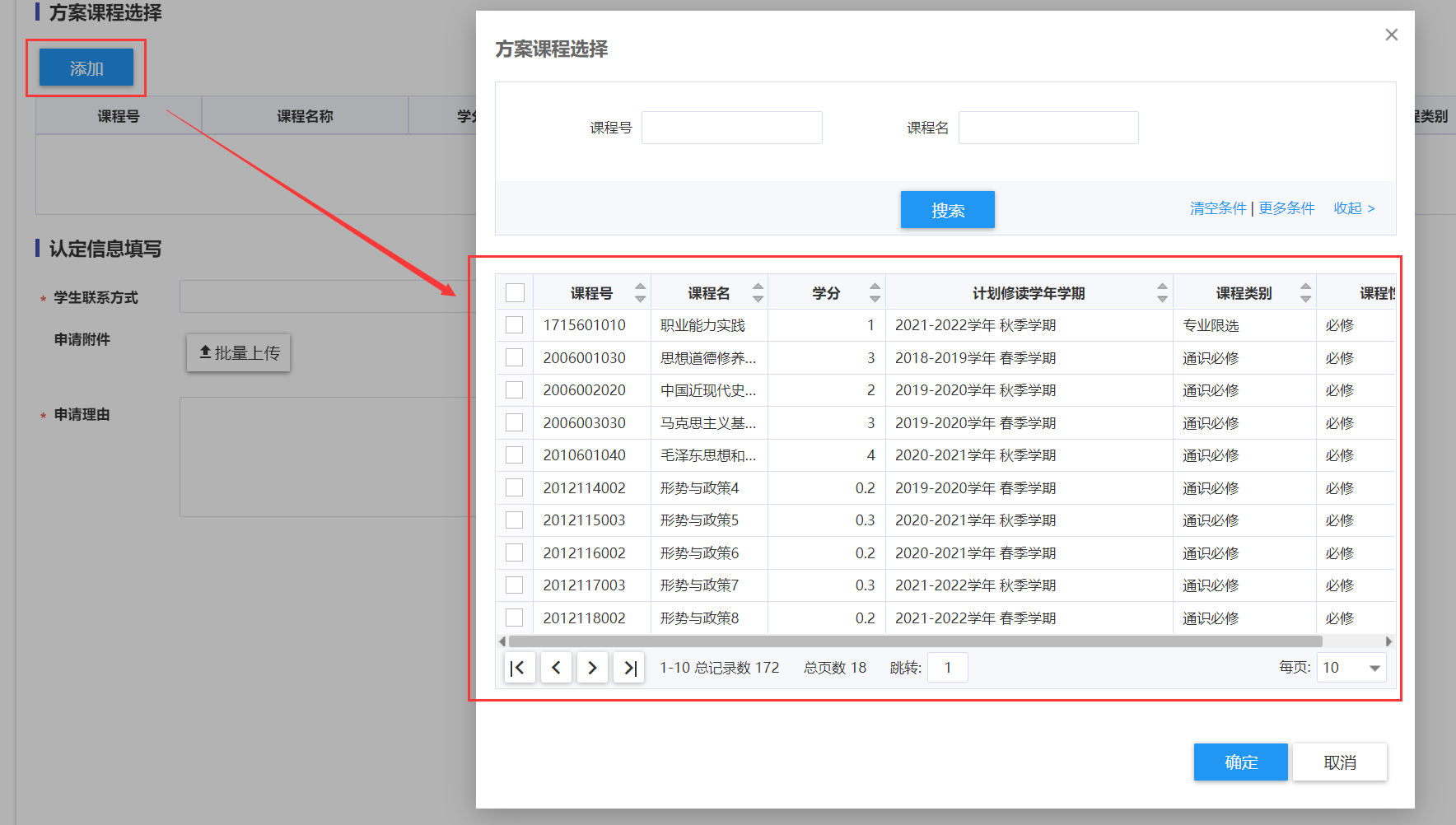
Task: Click 课程名称 column header in background table
Action: (305, 116)
